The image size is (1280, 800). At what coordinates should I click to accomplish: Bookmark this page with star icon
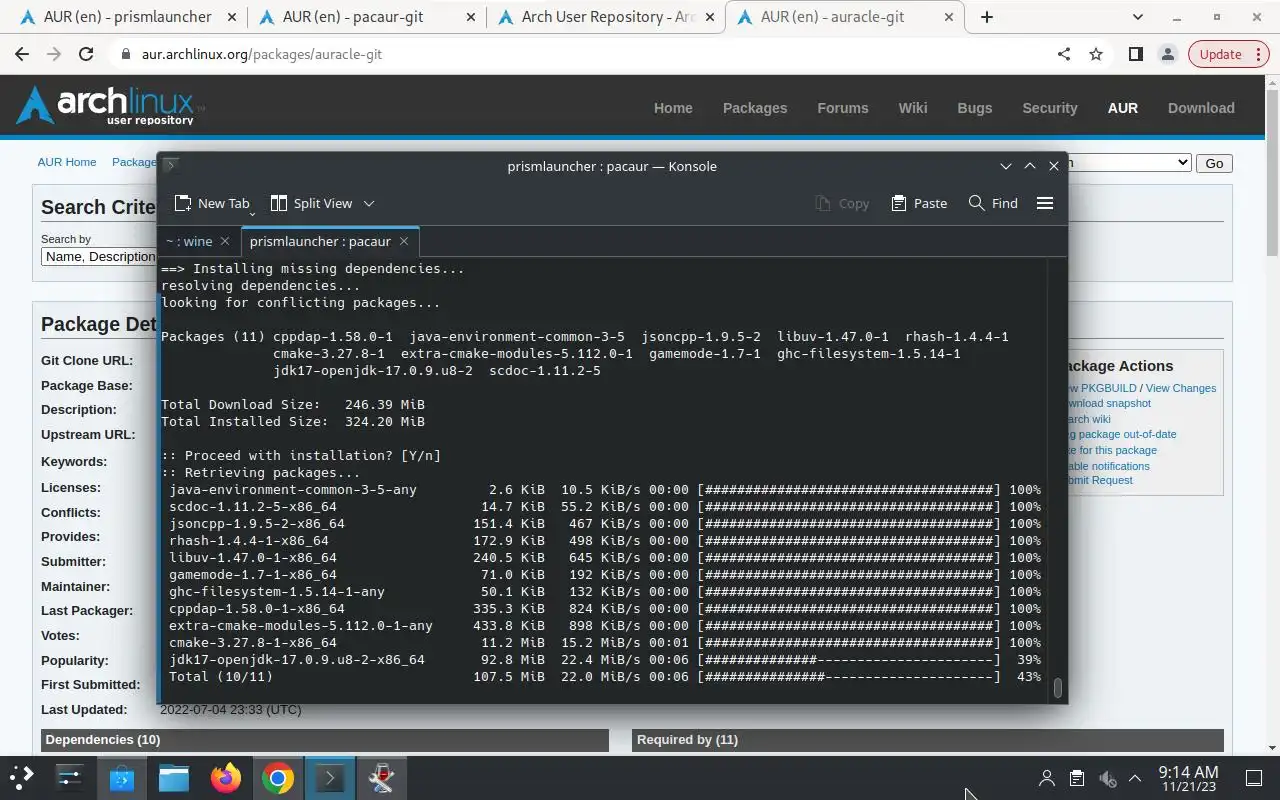point(1096,54)
